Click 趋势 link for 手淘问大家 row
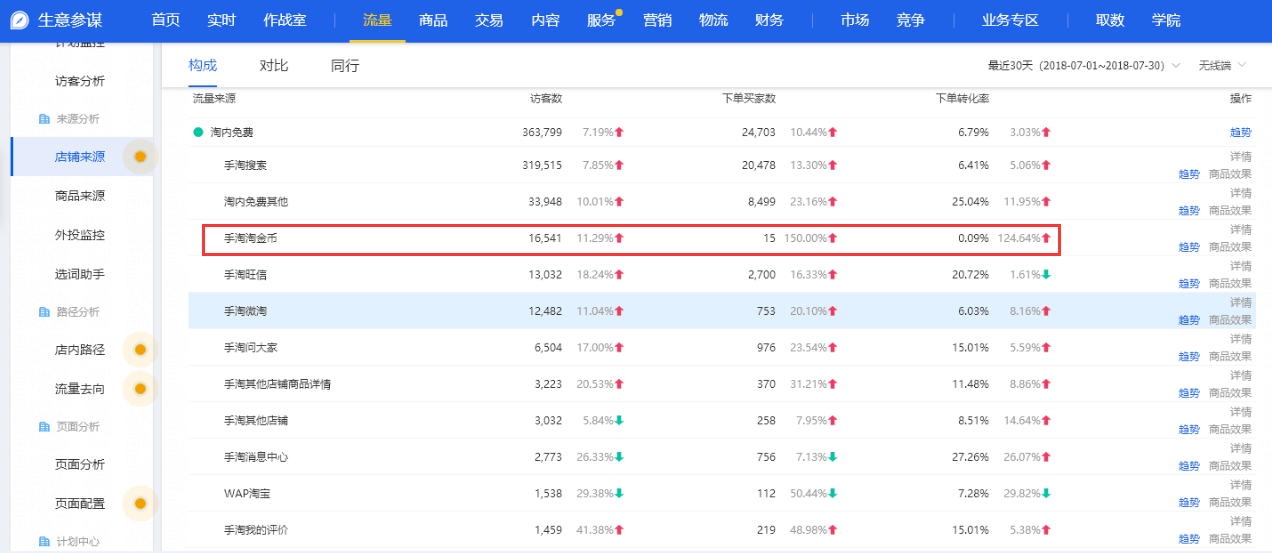This screenshot has width=1272, height=553. coord(1189,357)
